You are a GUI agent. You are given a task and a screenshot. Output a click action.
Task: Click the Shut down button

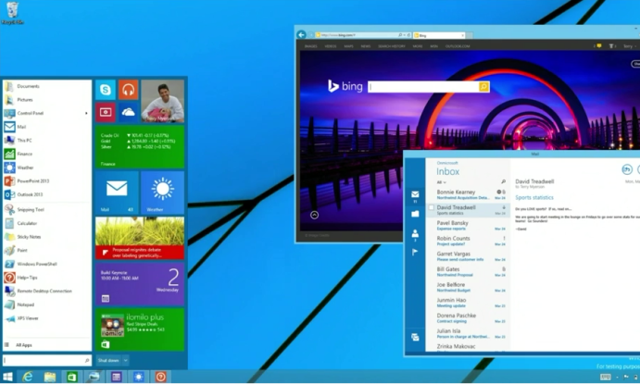(109, 360)
